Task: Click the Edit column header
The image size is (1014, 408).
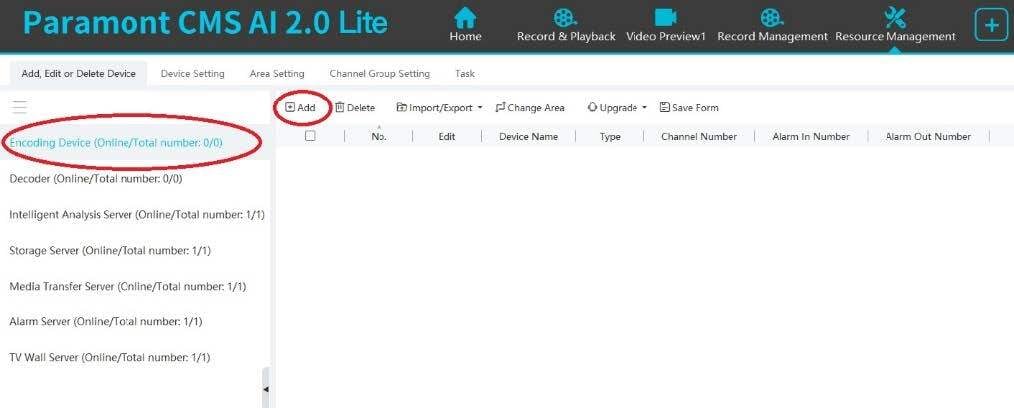Action: click(x=447, y=136)
